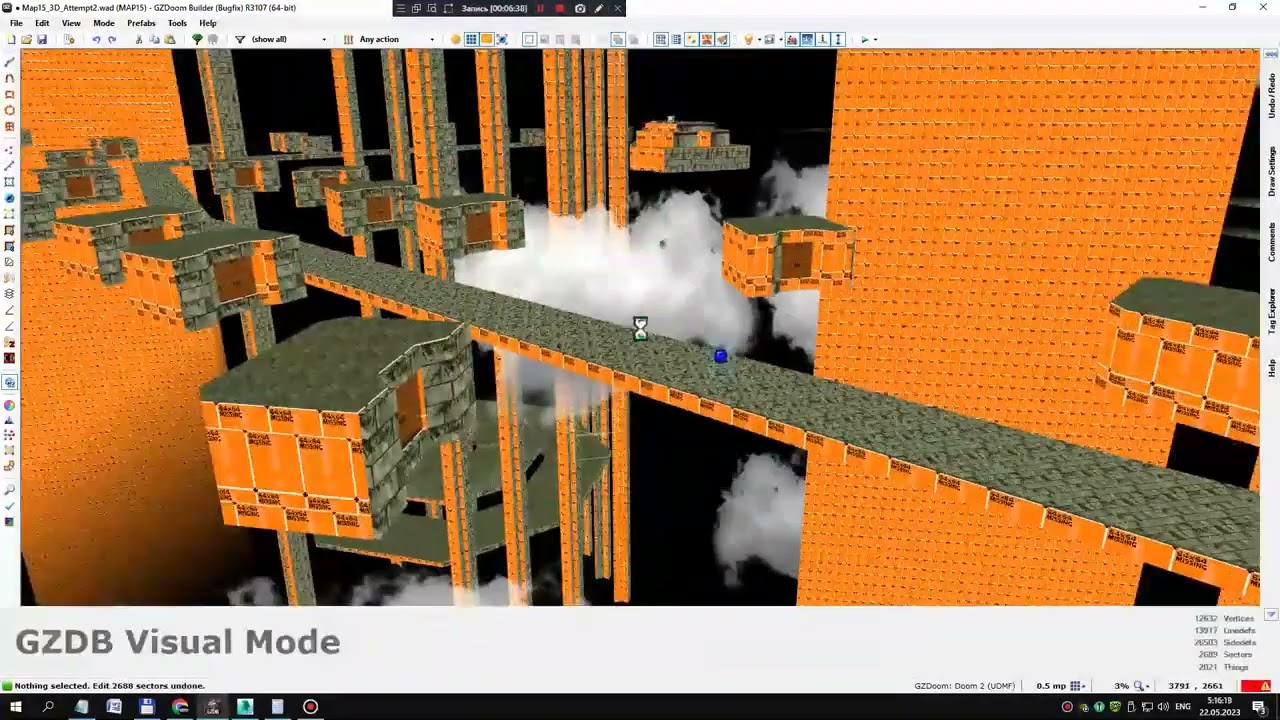Screen dimensions: 1280x720
Task: Select Draw Rectangle tool in left toolbar
Action: point(10,94)
